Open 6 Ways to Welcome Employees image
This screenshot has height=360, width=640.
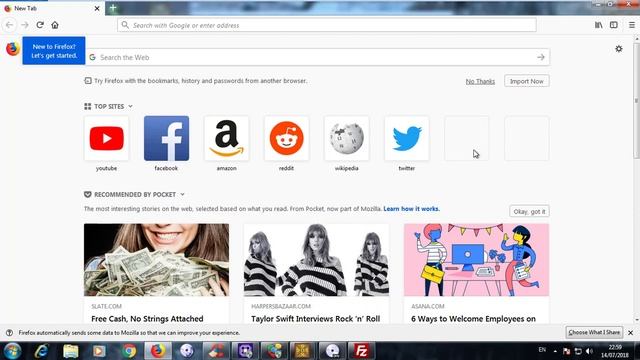[x=476, y=260]
